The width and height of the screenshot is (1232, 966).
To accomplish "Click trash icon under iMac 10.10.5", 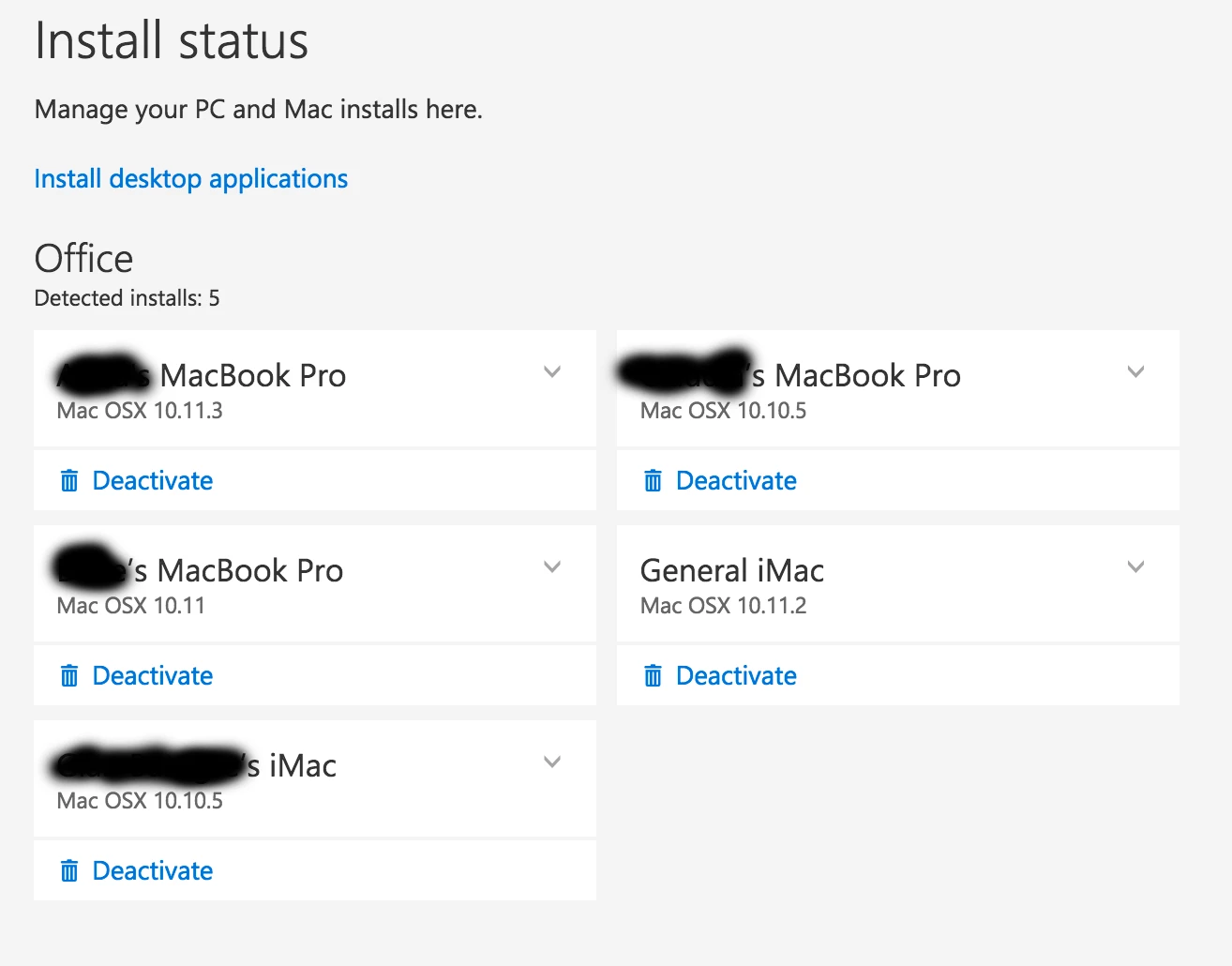I will (x=69, y=870).
